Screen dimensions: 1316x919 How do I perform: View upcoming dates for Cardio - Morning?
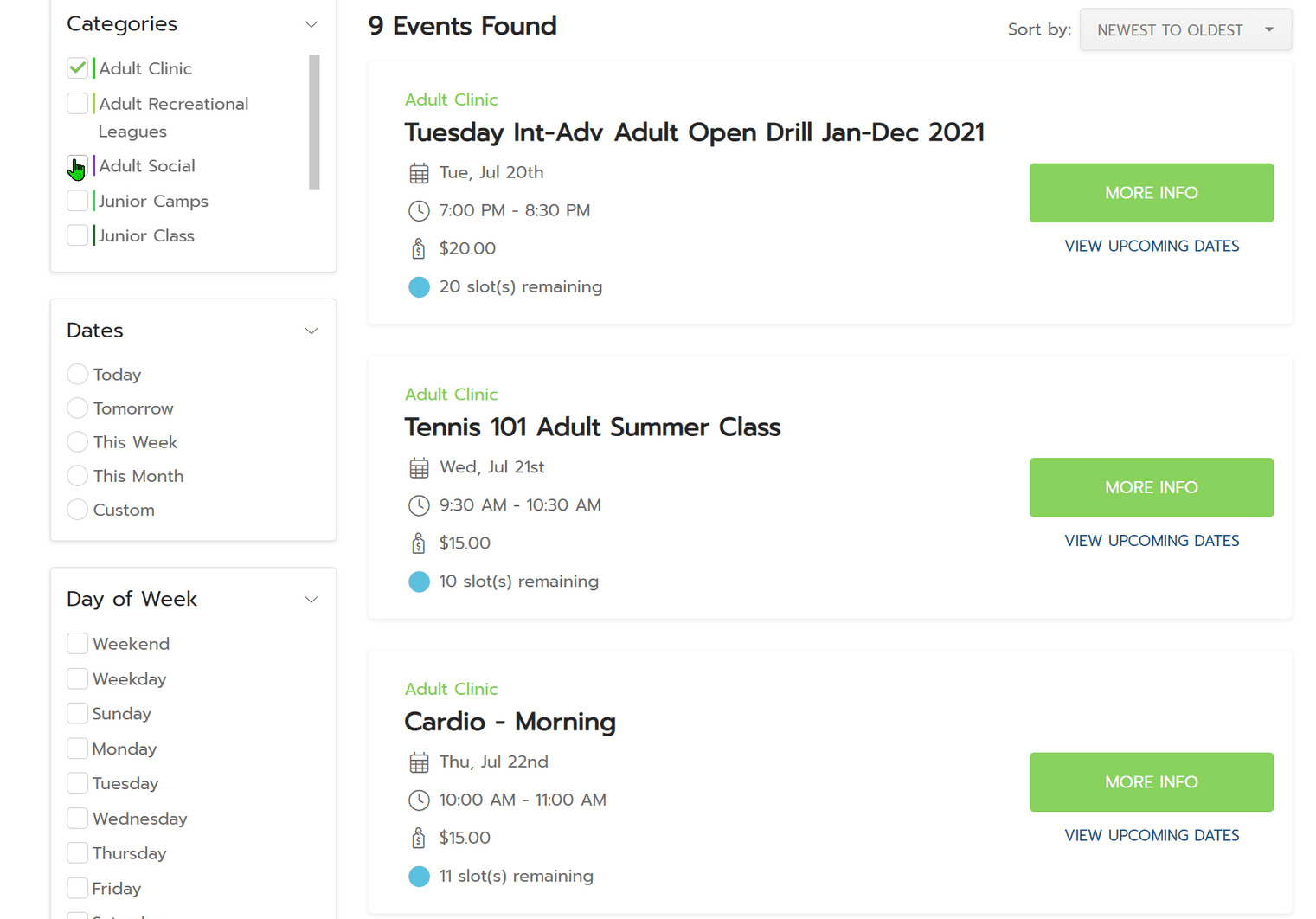[1151, 835]
